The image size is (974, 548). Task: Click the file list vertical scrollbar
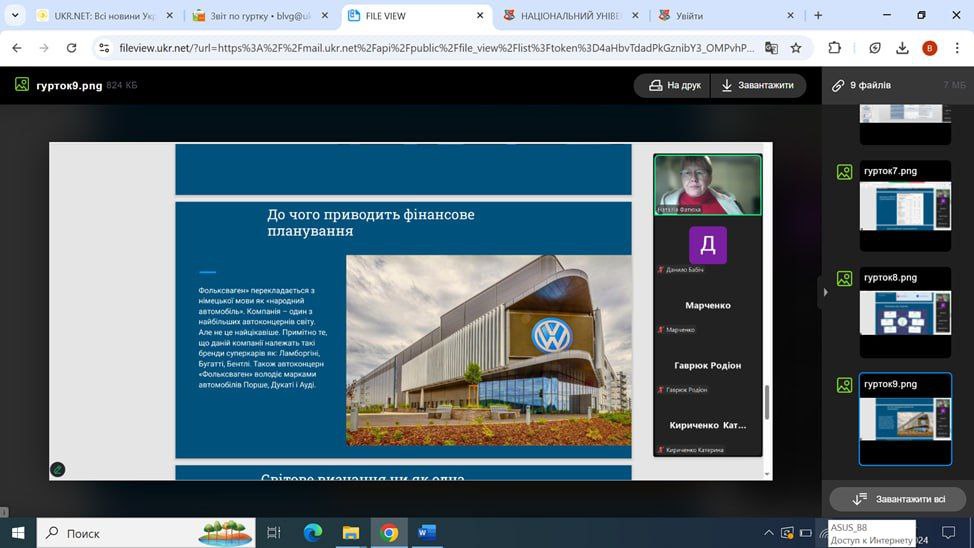[x=968, y=300]
